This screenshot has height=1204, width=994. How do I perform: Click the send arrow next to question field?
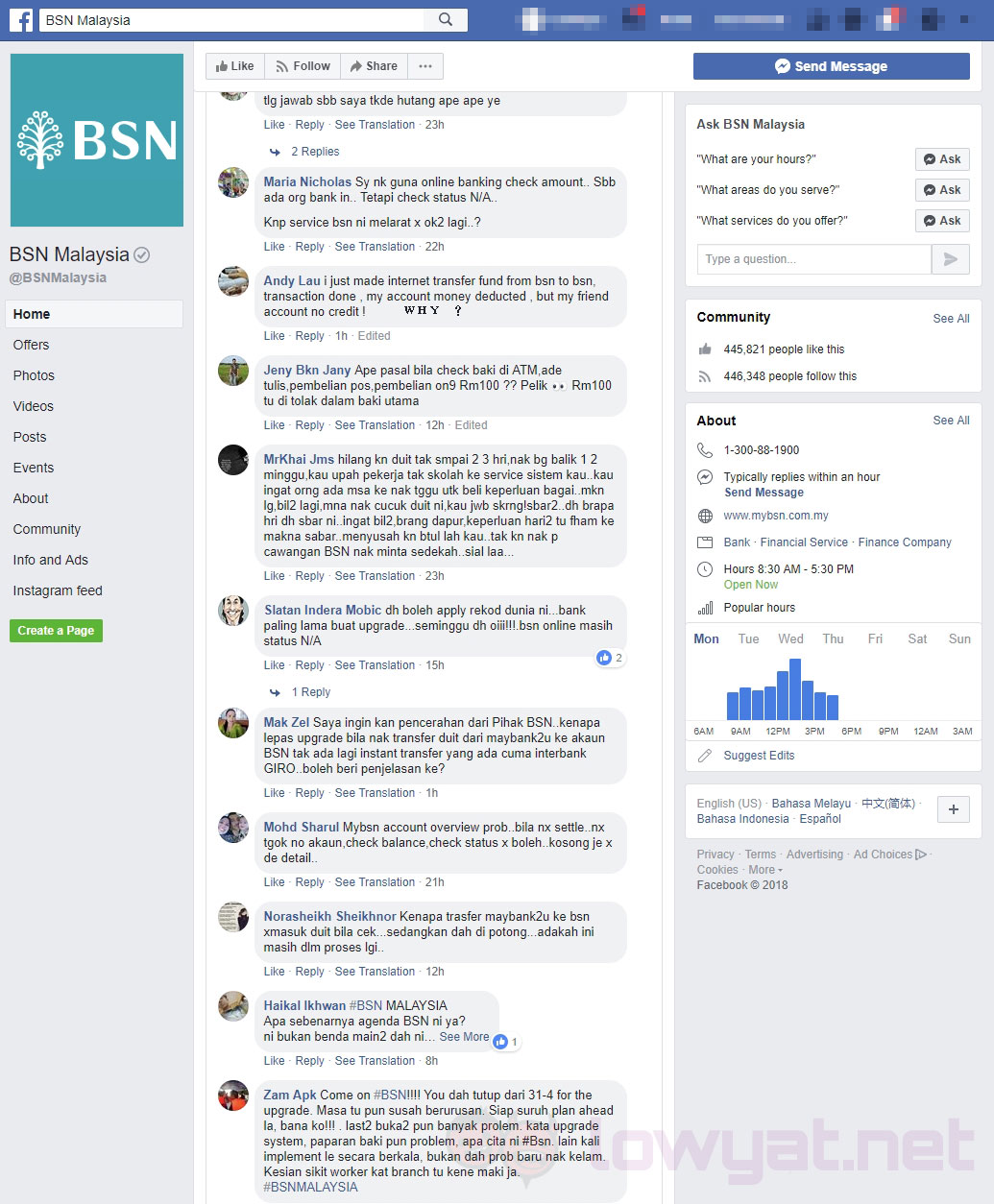tap(950, 259)
